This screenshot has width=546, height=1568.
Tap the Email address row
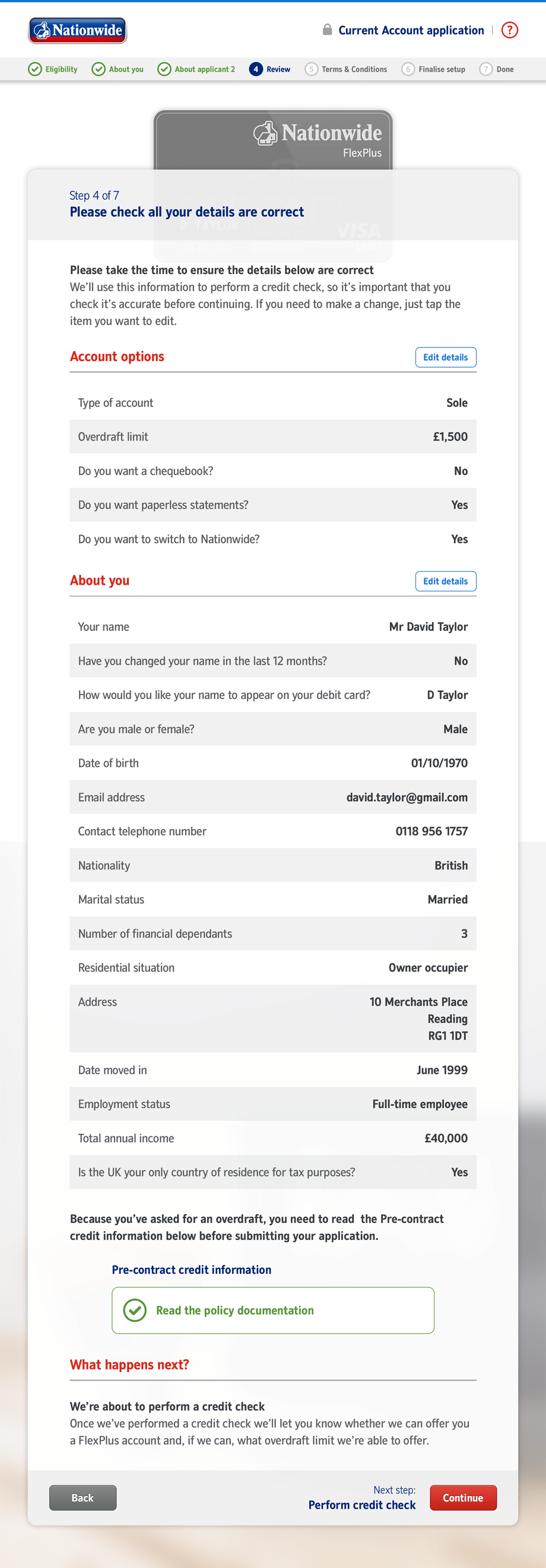point(272,798)
